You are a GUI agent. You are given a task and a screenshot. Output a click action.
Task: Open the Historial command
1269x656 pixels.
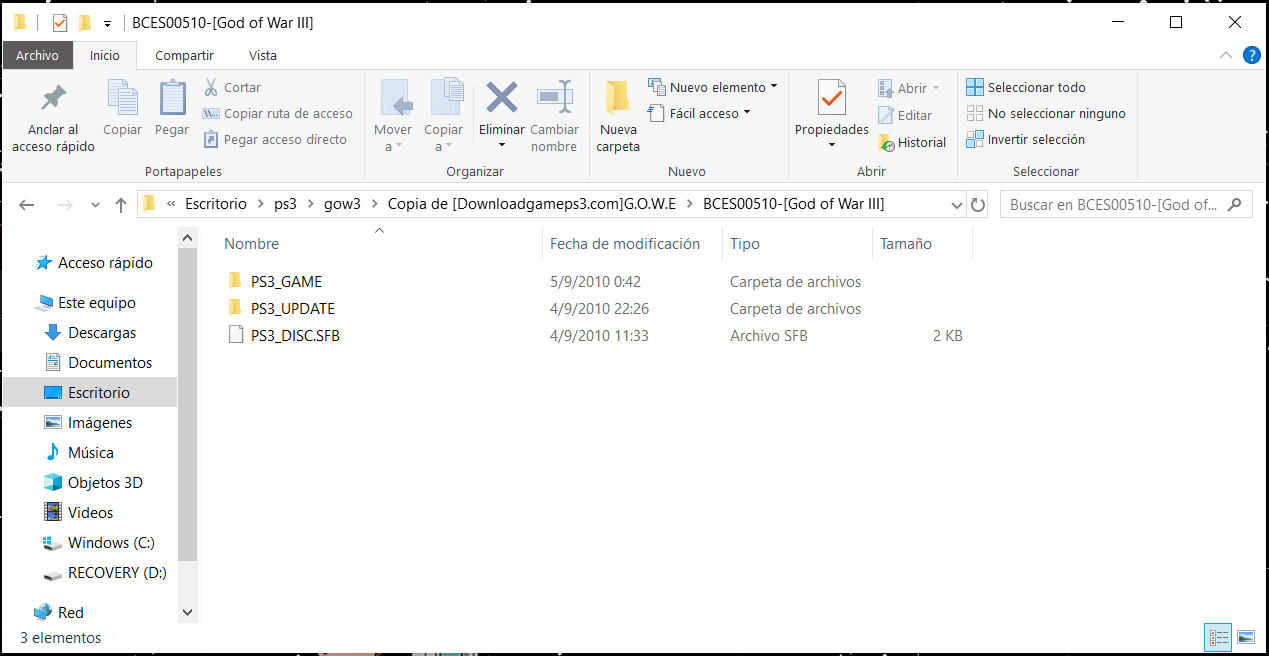coord(912,142)
